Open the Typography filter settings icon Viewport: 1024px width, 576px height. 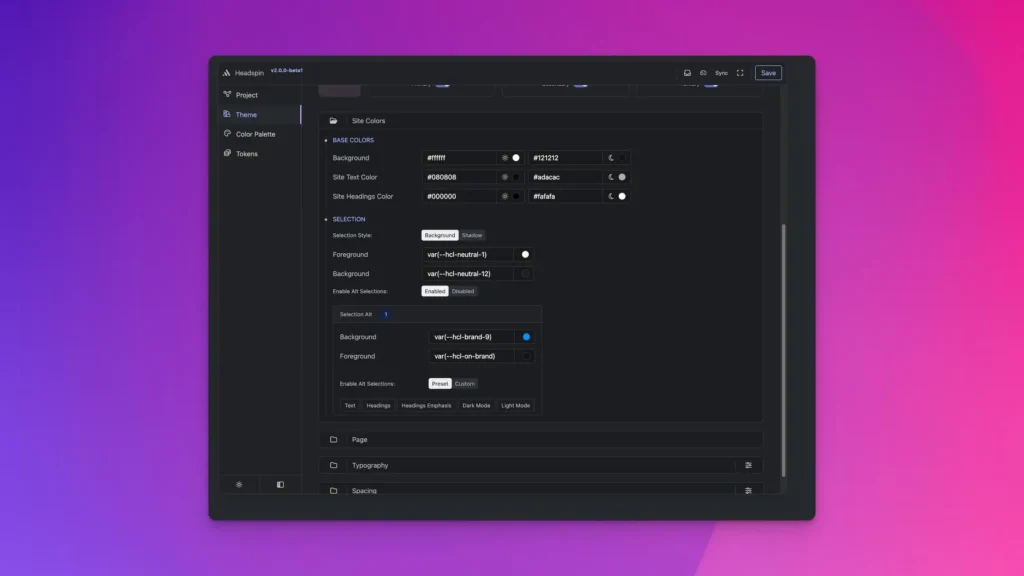coord(748,464)
